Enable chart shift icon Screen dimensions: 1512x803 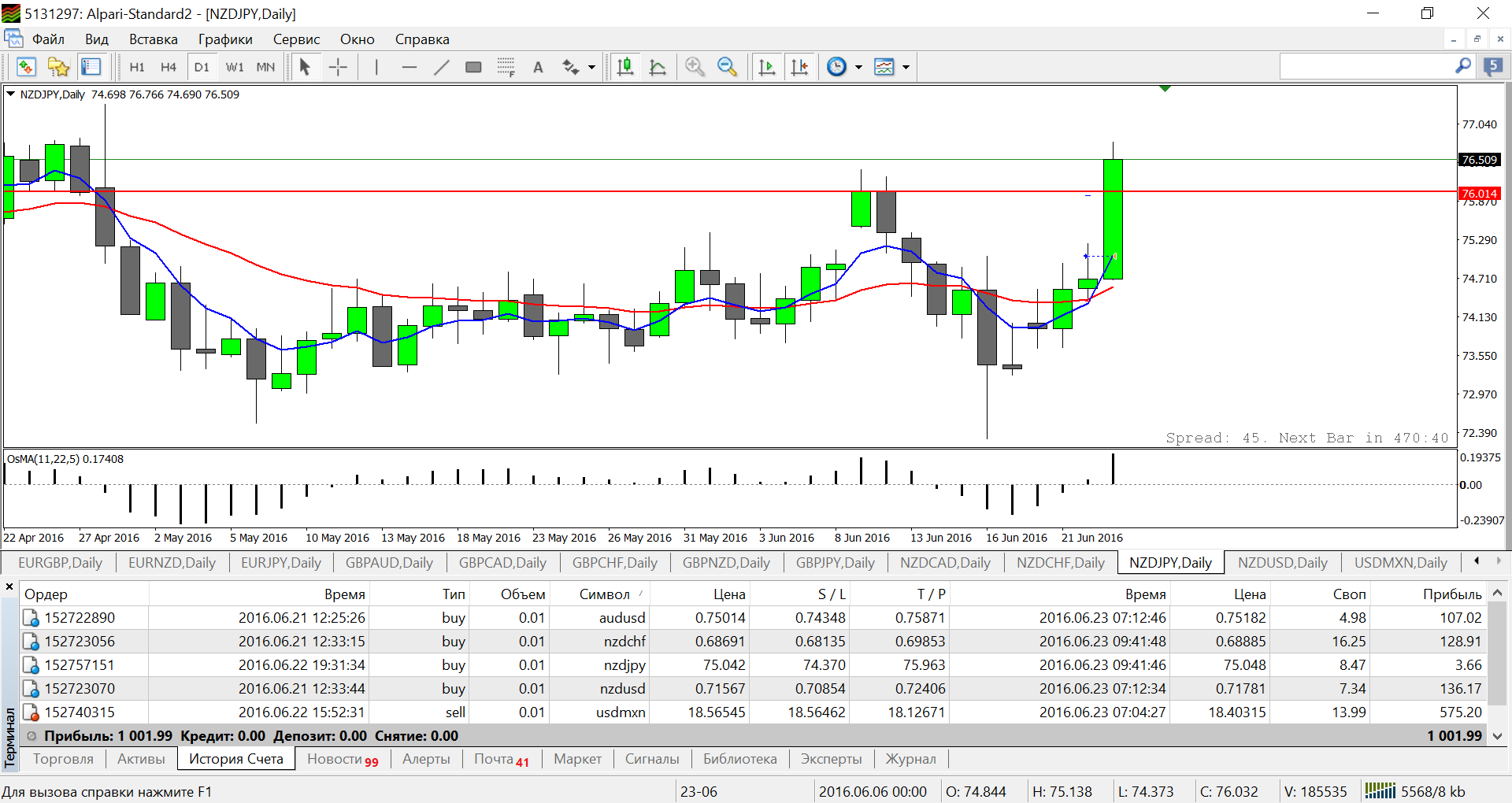click(x=799, y=67)
